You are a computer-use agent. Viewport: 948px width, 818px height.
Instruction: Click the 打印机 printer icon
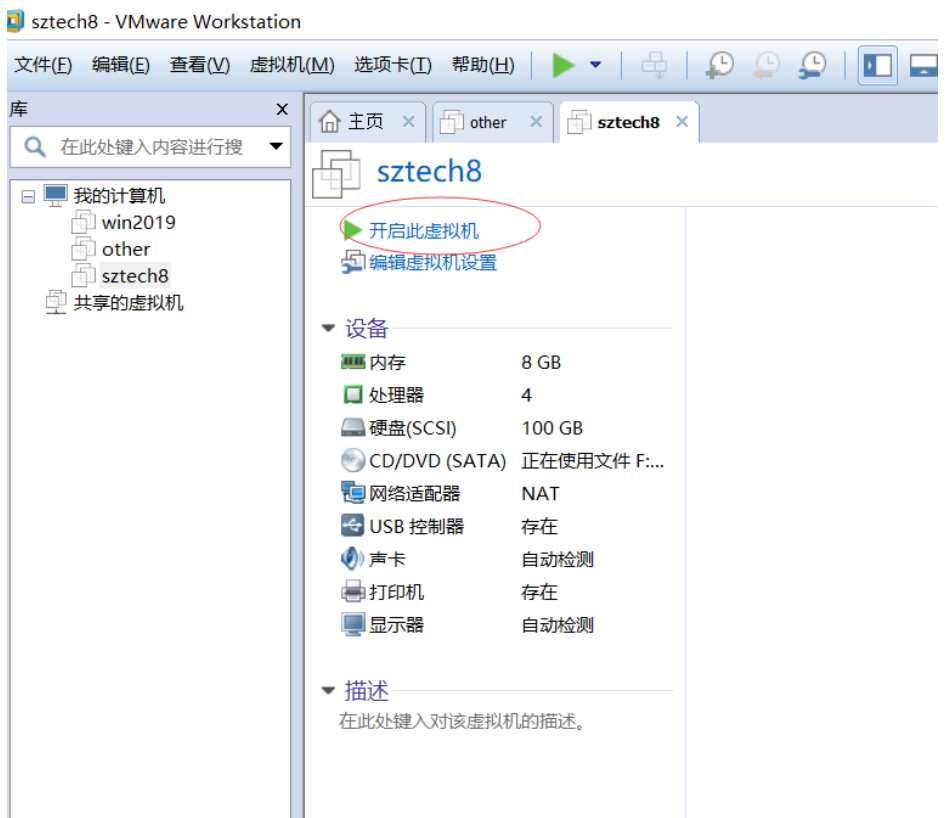(353, 591)
